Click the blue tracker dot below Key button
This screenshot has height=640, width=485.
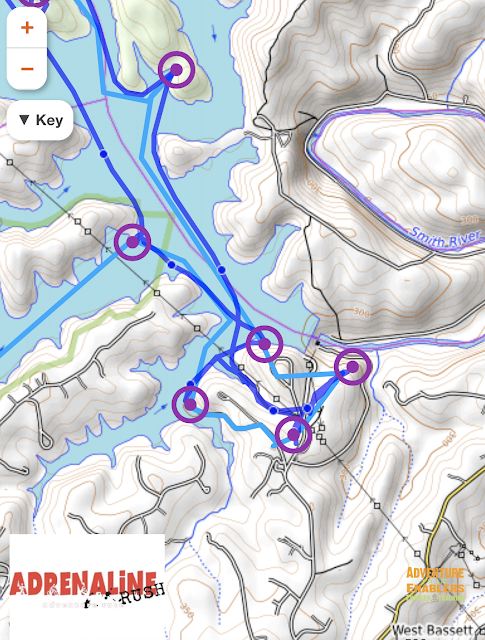point(104,154)
